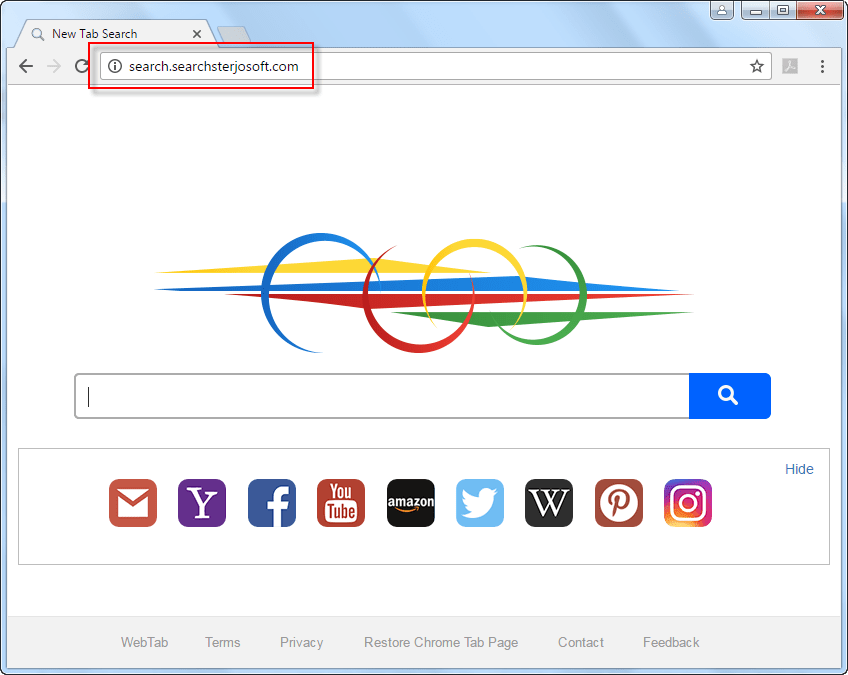The image size is (848, 675).
Task: Click the blue magnifier search button
Action: [730, 396]
